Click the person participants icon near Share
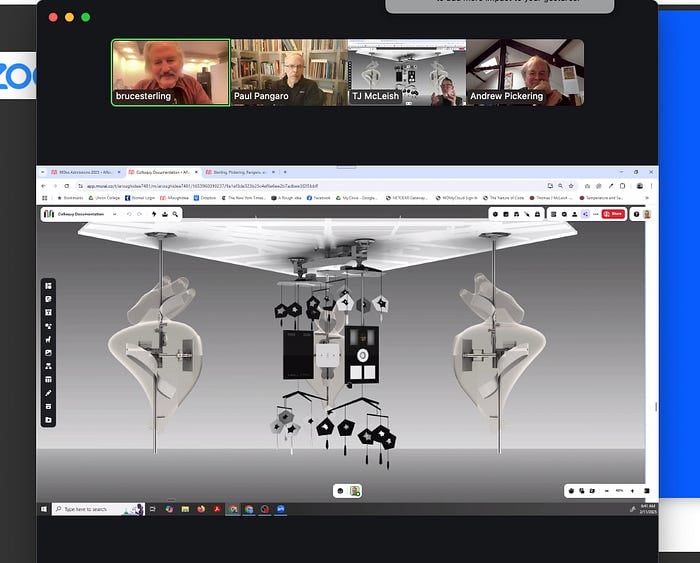The width and height of the screenshot is (700, 563). pos(575,214)
